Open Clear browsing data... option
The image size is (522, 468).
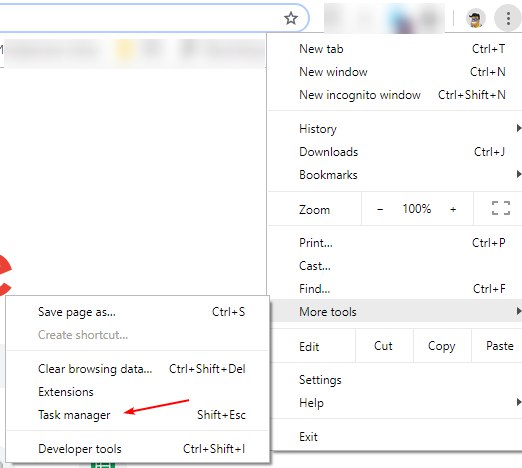click(137, 369)
